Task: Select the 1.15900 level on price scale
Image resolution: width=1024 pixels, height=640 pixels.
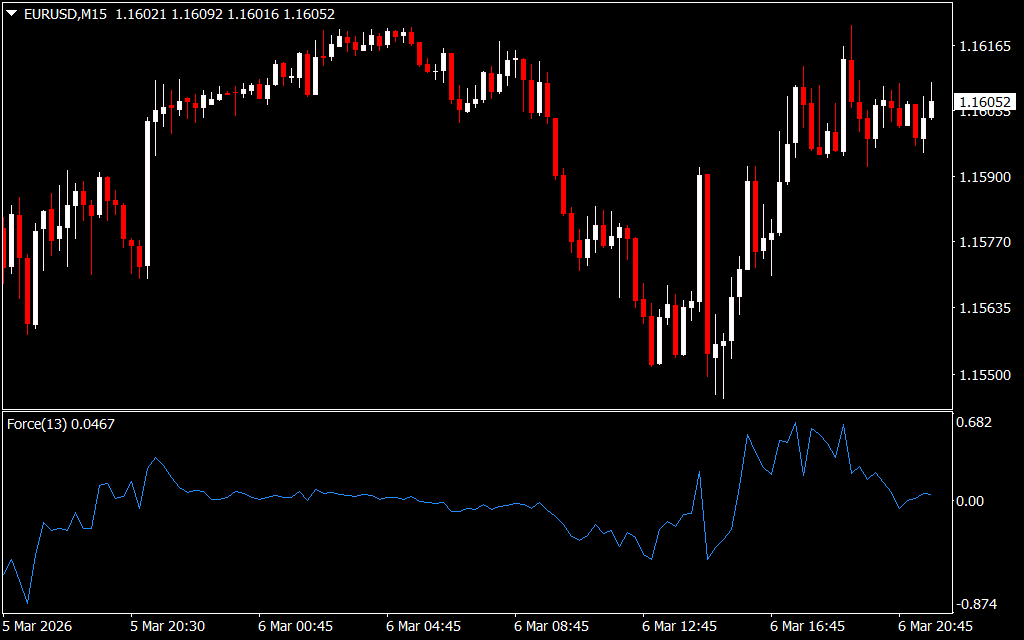Action: point(984,177)
